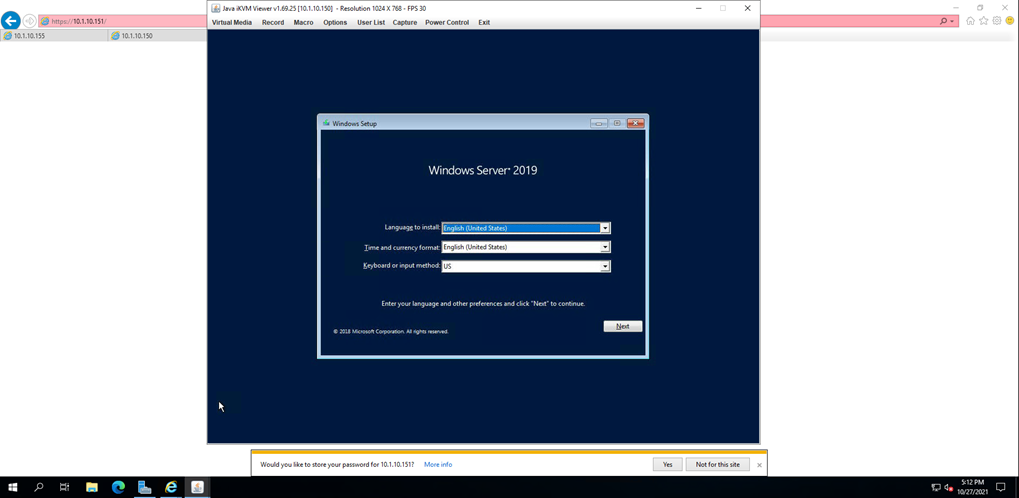Expand the Time and currency format dropdown
Image resolution: width=1019 pixels, height=498 pixels.
click(605, 247)
